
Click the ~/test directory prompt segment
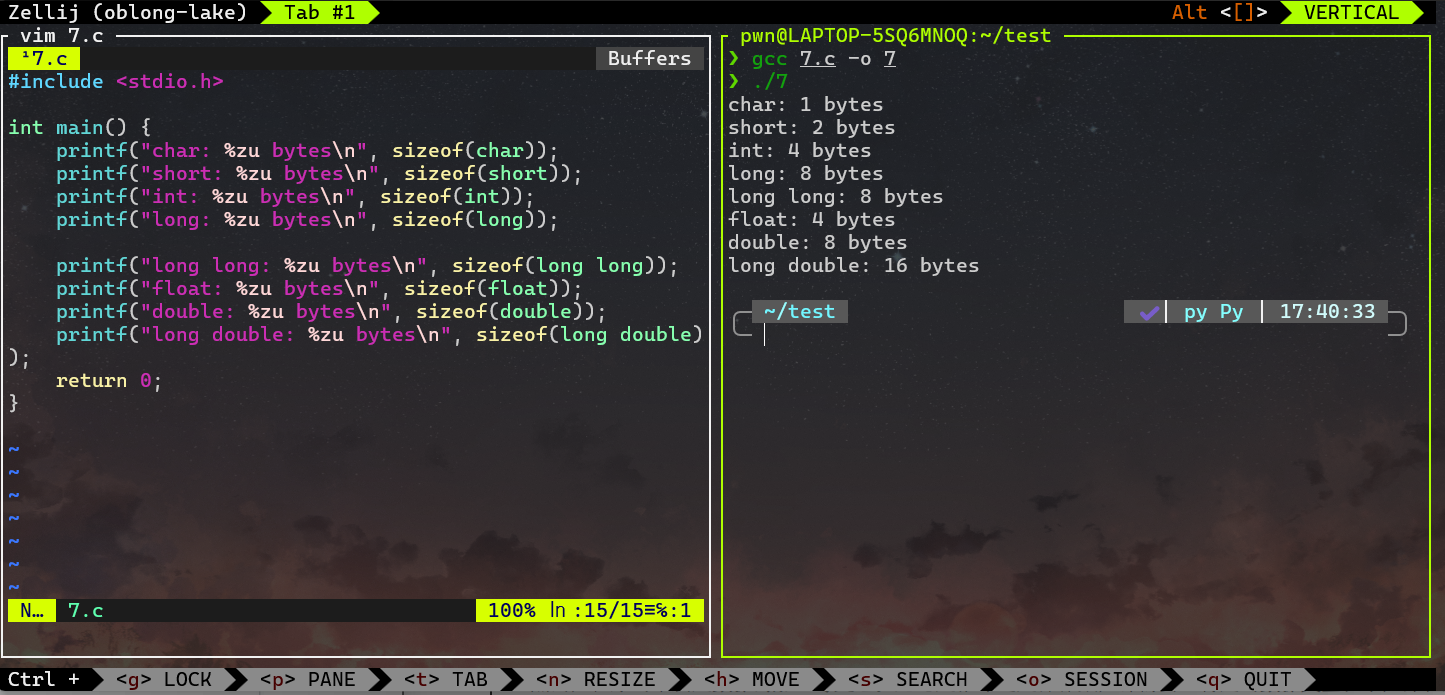[x=799, y=312]
